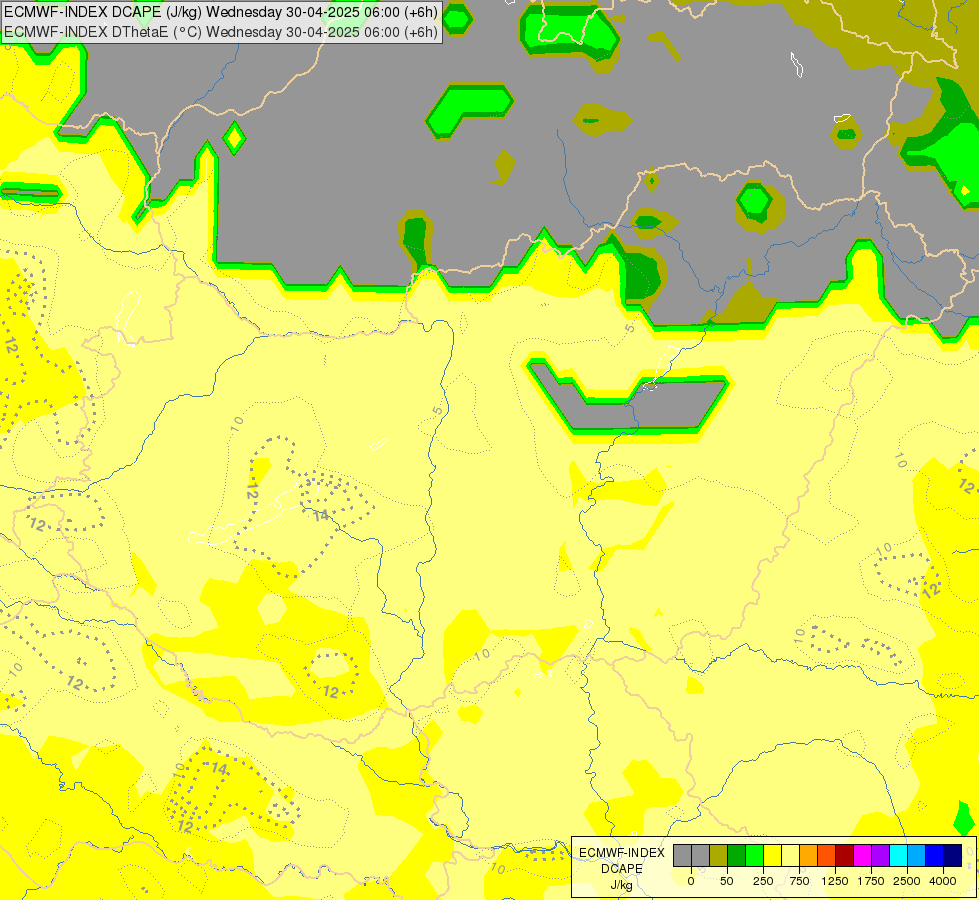Click the DThetaE title line at top

pyautogui.click(x=221, y=32)
